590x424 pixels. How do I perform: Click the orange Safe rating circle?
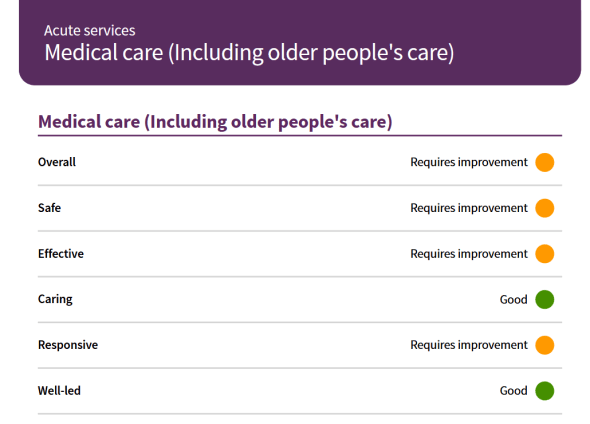click(x=544, y=208)
